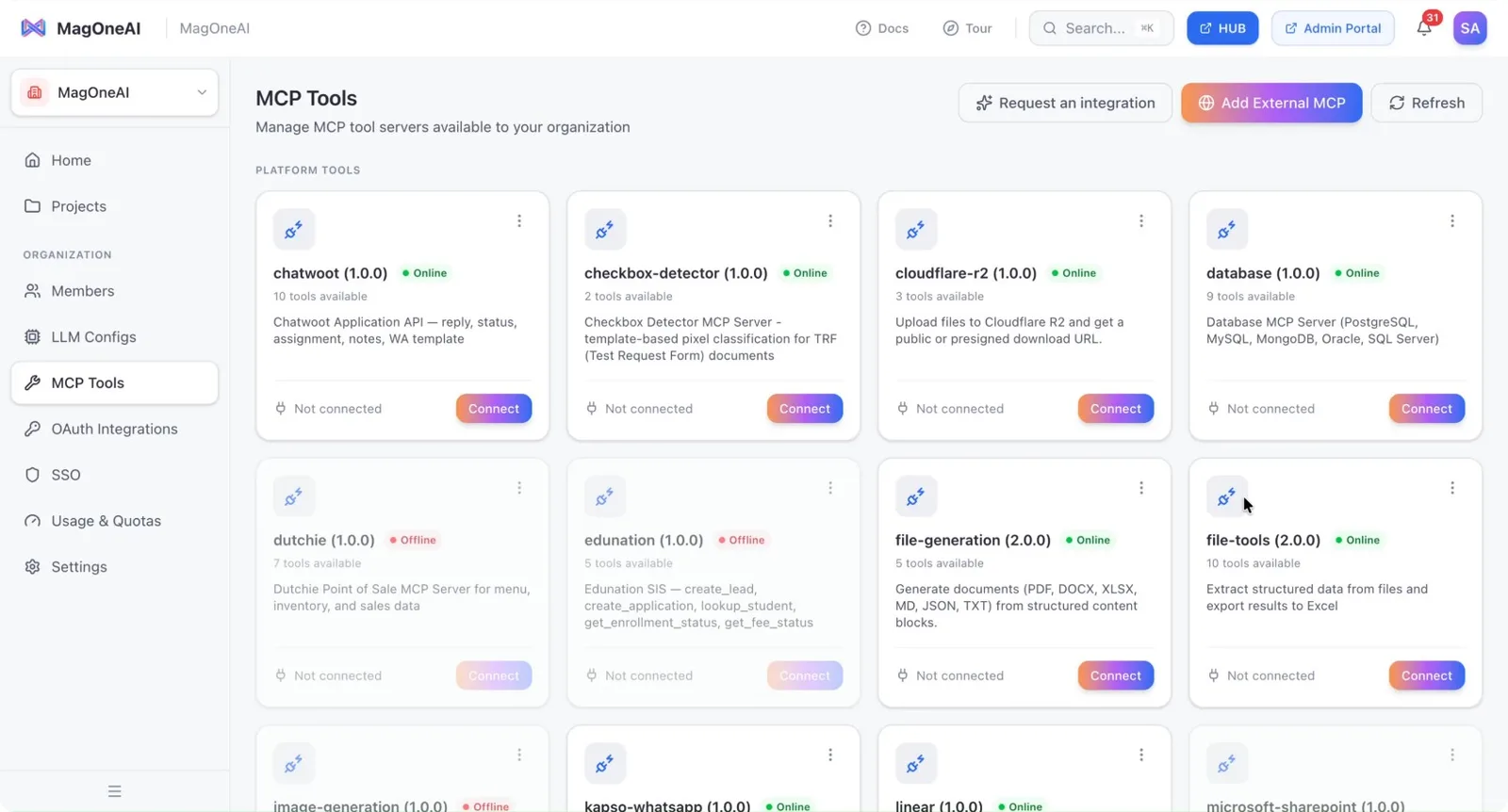This screenshot has width=1508, height=812.
Task: Click the Search field
Action: click(1101, 28)
